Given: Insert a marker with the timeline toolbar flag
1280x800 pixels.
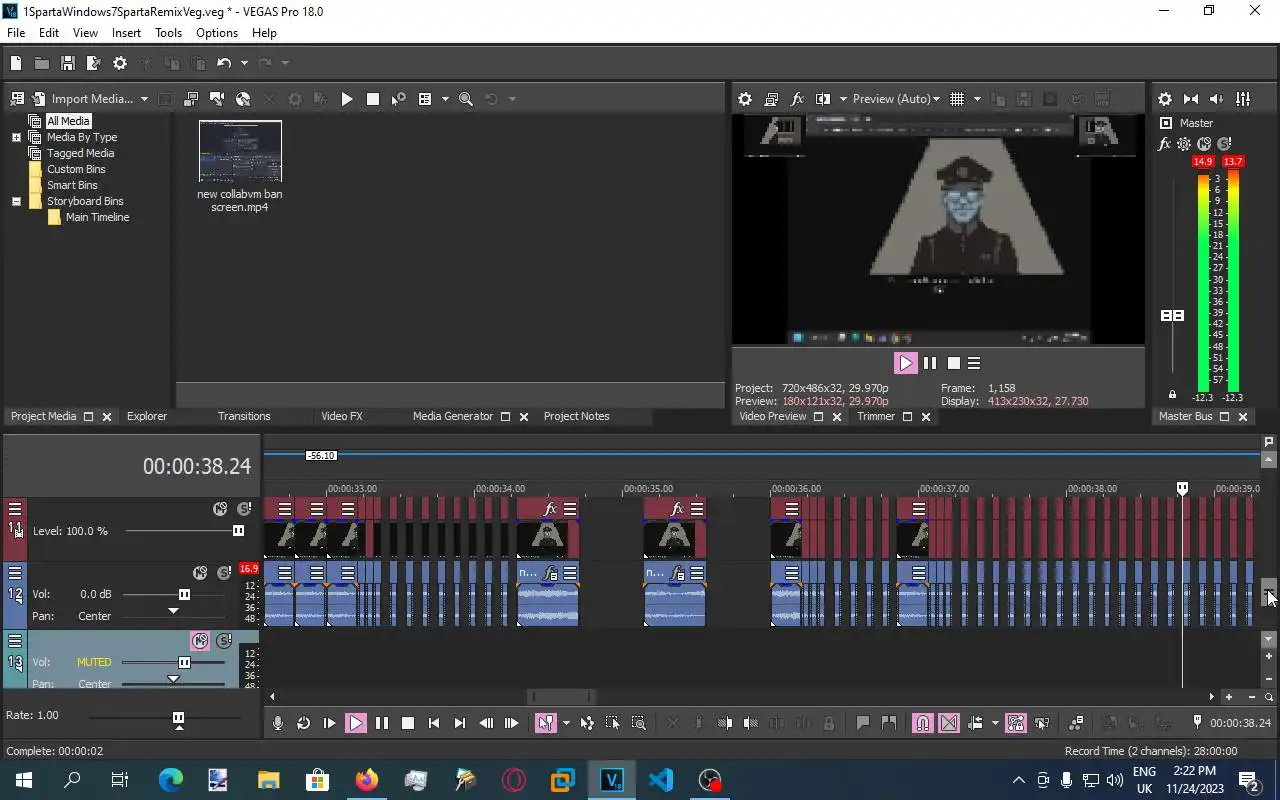Looking at the screenshot, I should coord(863,723).
